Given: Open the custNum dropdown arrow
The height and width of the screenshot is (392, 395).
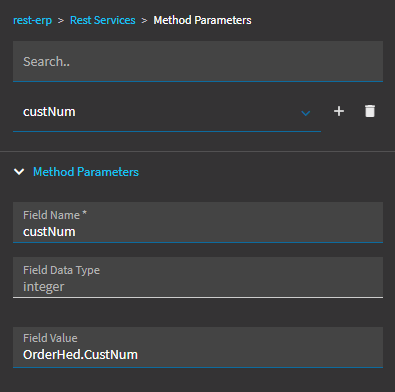Looking at the screenshot, I should pos(306,113).
